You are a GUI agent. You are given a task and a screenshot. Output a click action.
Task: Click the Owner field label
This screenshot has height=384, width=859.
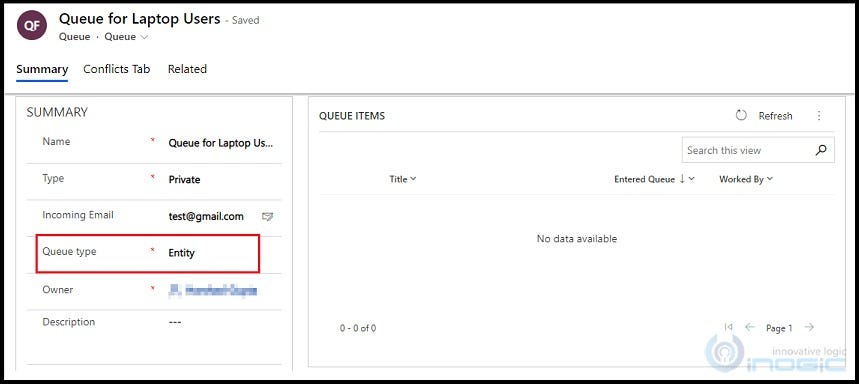pyautogui.click(x=58, y=290)
